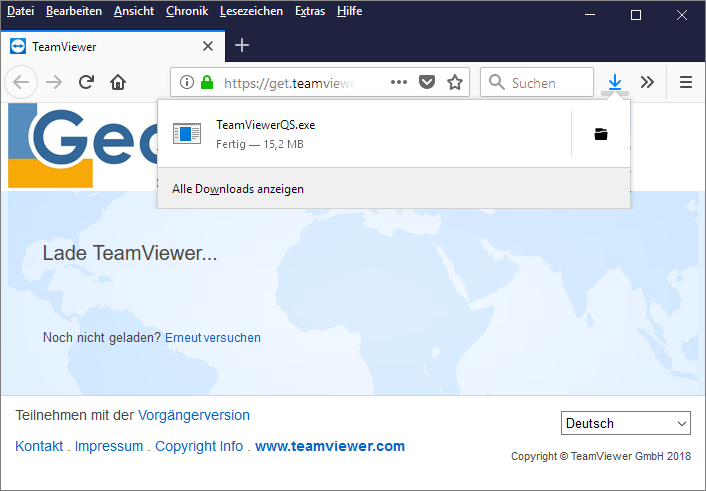Viewport: 706px width, 491px height.
Task: Follow the Vorgängerversion link
Action: click(194, 415)
